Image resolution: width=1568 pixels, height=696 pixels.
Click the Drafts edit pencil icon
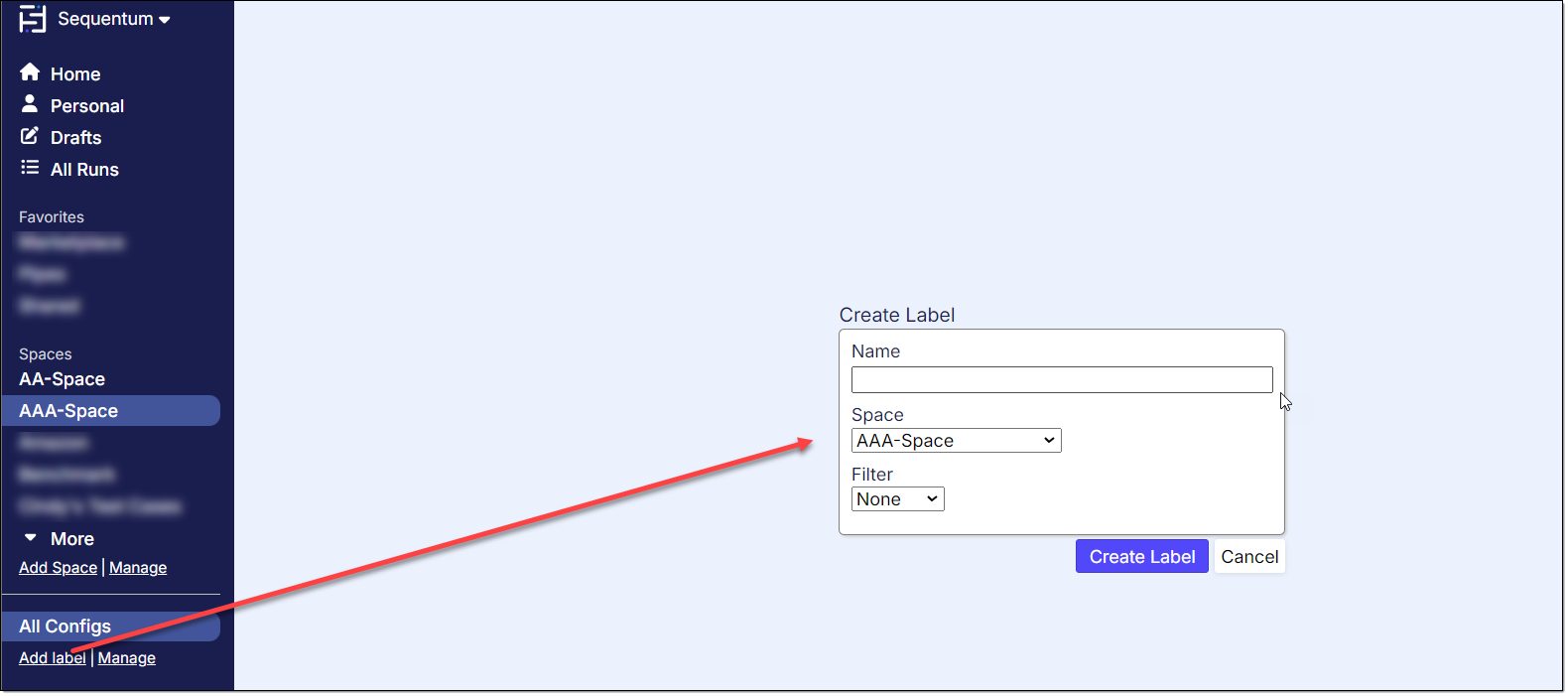tap(30, 136)
